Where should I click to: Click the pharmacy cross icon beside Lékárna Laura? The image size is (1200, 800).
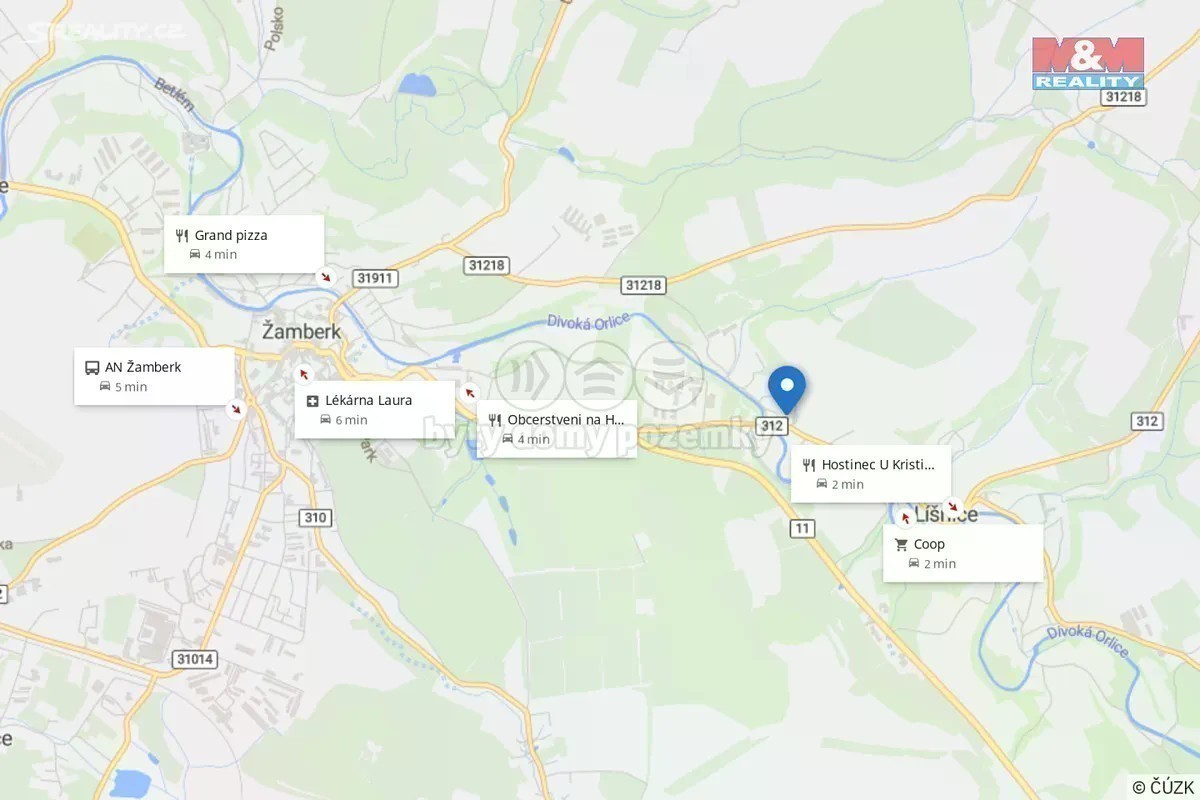(x=313, y=401)
